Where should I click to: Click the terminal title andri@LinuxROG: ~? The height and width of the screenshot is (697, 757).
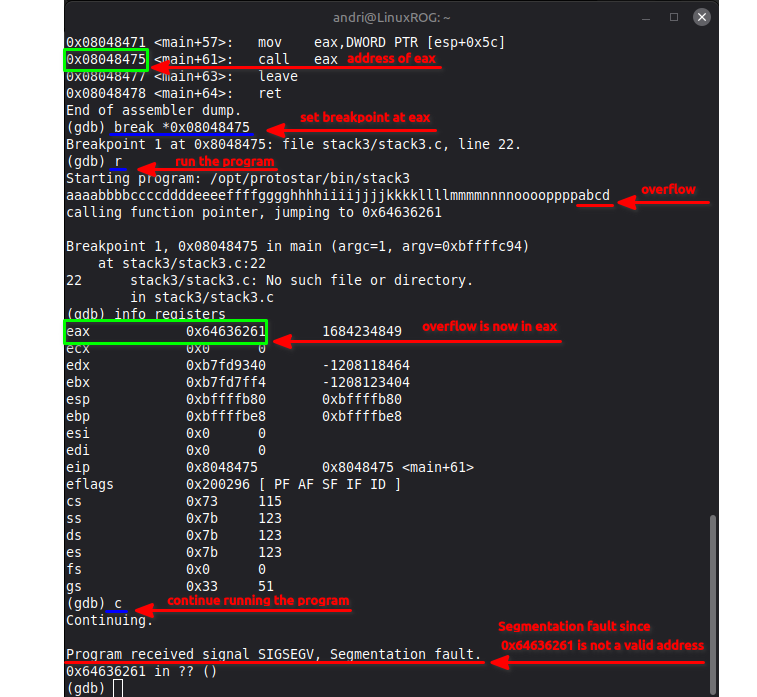392,18
